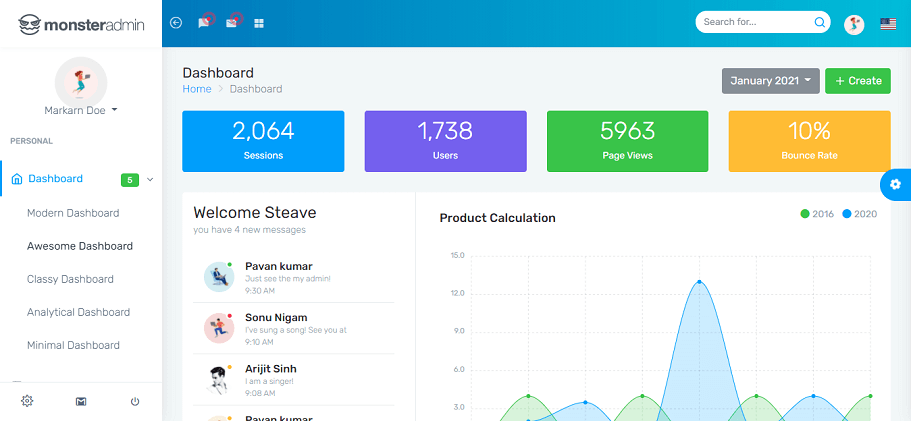Open the January 2021 dropdown
Image resolution: width=911 pixels, height=421 pixels.
[x=770, y=81]
